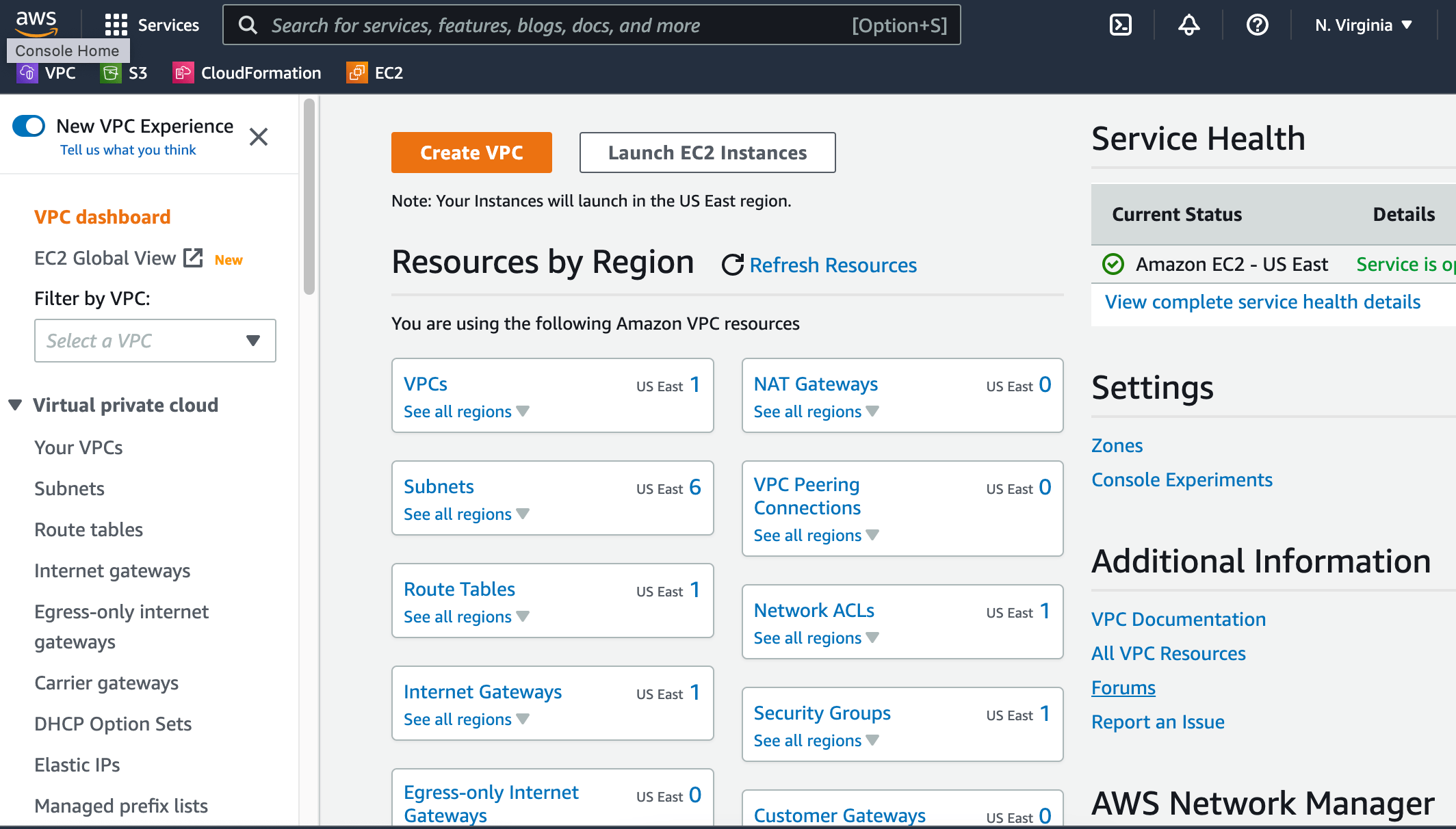Disable the New VPC Experience toggle
The height and width of the screenshot is (829, 1456).
[28, 126]
